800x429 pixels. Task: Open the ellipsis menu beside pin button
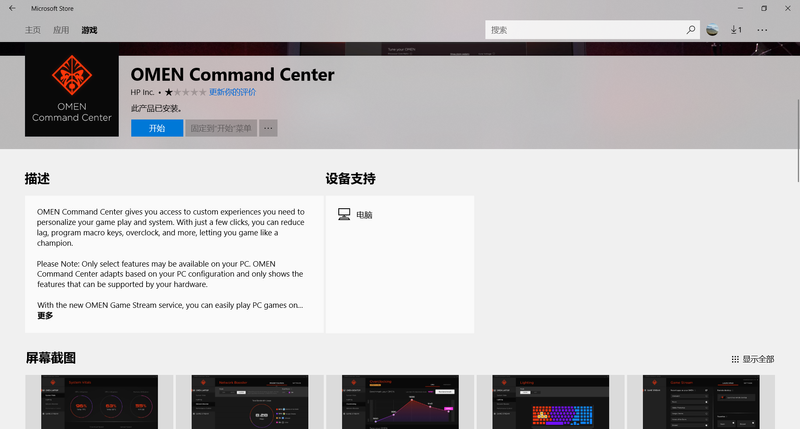pyautogui.click(x=268, y=128)
